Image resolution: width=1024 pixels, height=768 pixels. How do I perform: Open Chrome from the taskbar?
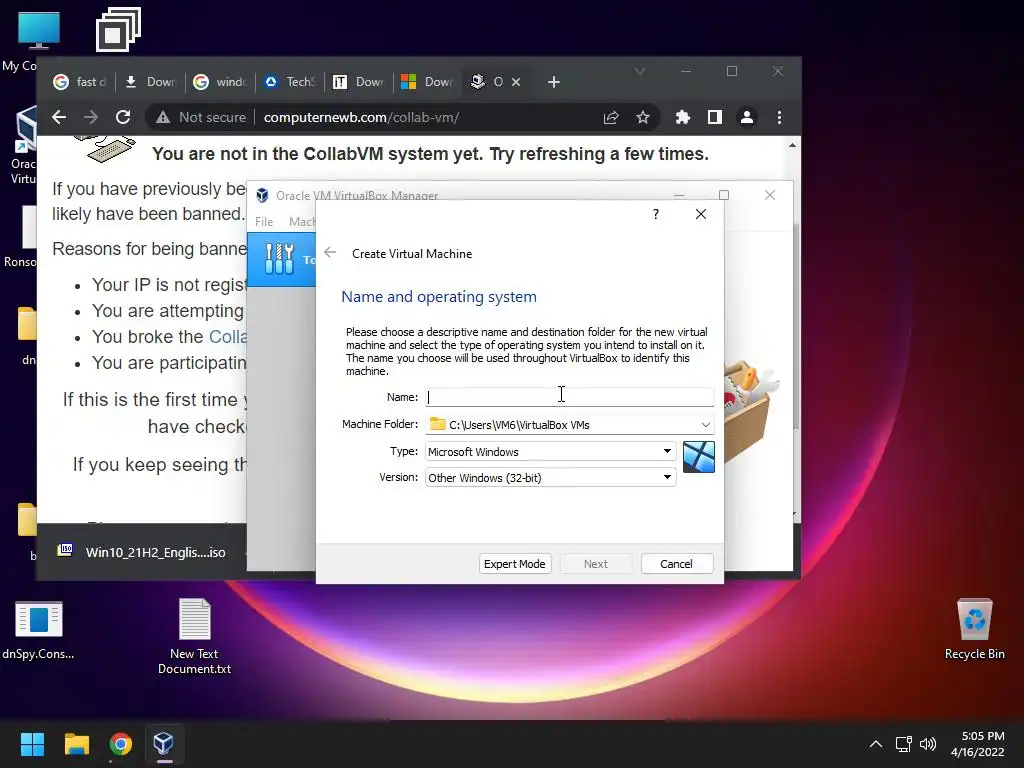121,744
